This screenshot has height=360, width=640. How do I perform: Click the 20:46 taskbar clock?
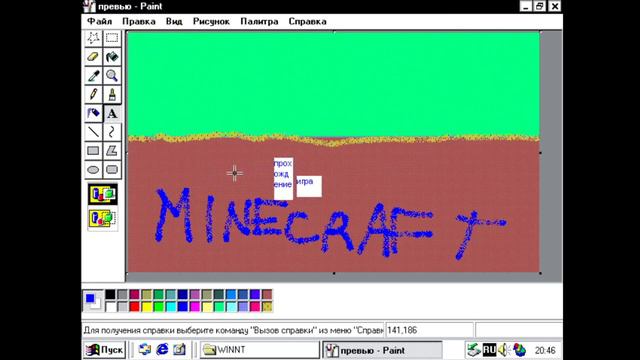[x=545, y=350]
